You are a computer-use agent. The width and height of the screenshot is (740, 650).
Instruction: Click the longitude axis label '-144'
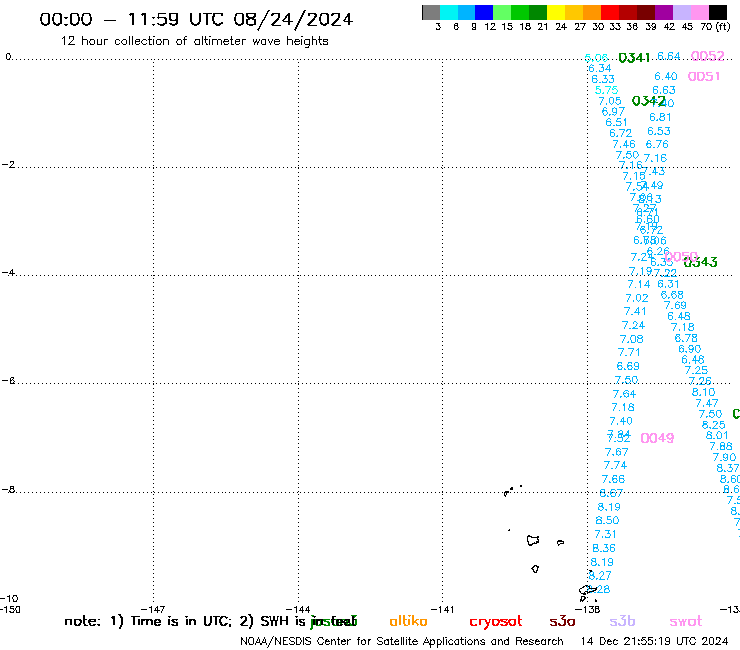click(x=298, y=609)
